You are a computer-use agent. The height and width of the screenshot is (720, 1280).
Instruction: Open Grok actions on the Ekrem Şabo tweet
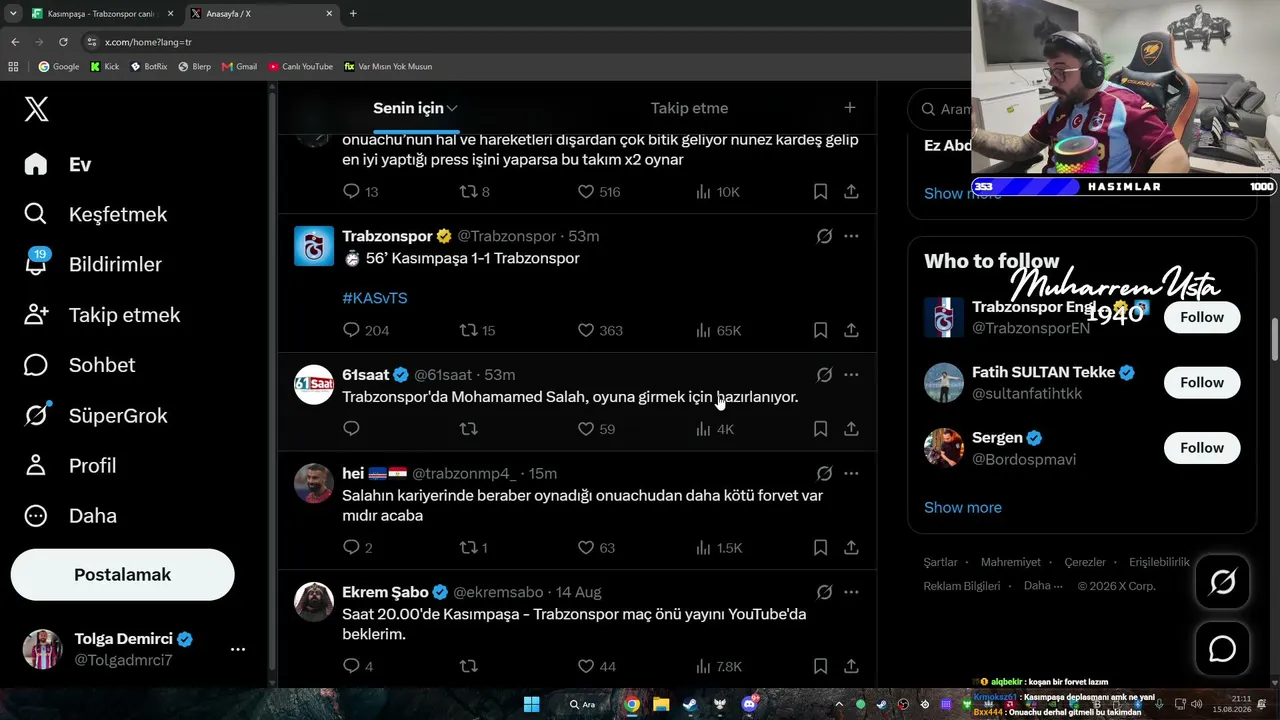pyautogui.click(x=824, y=592)
